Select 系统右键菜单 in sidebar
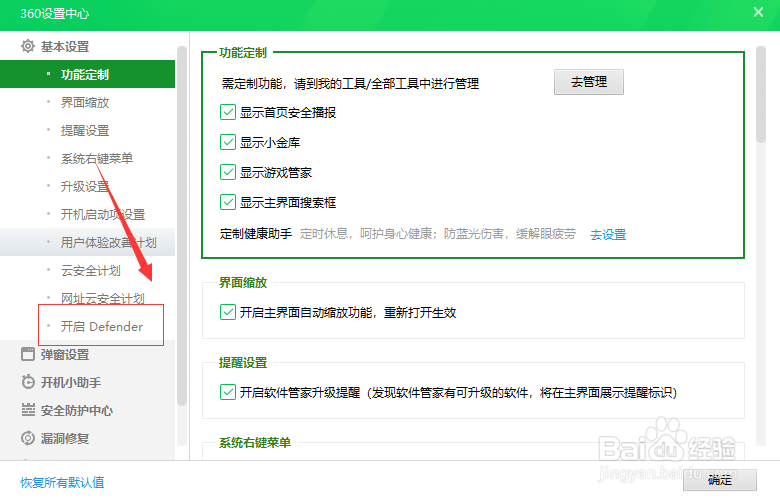The image size is (780, 500). [88, 158]
